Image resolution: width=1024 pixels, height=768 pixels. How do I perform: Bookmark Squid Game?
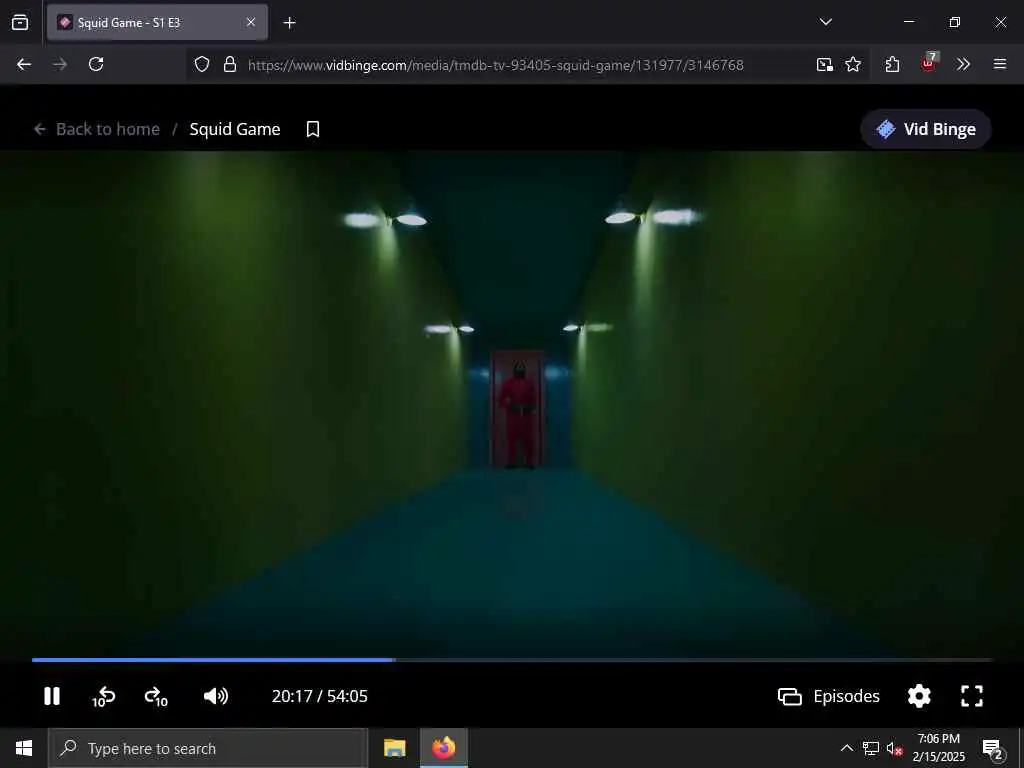pyautogui.click(x=313, y=129)
